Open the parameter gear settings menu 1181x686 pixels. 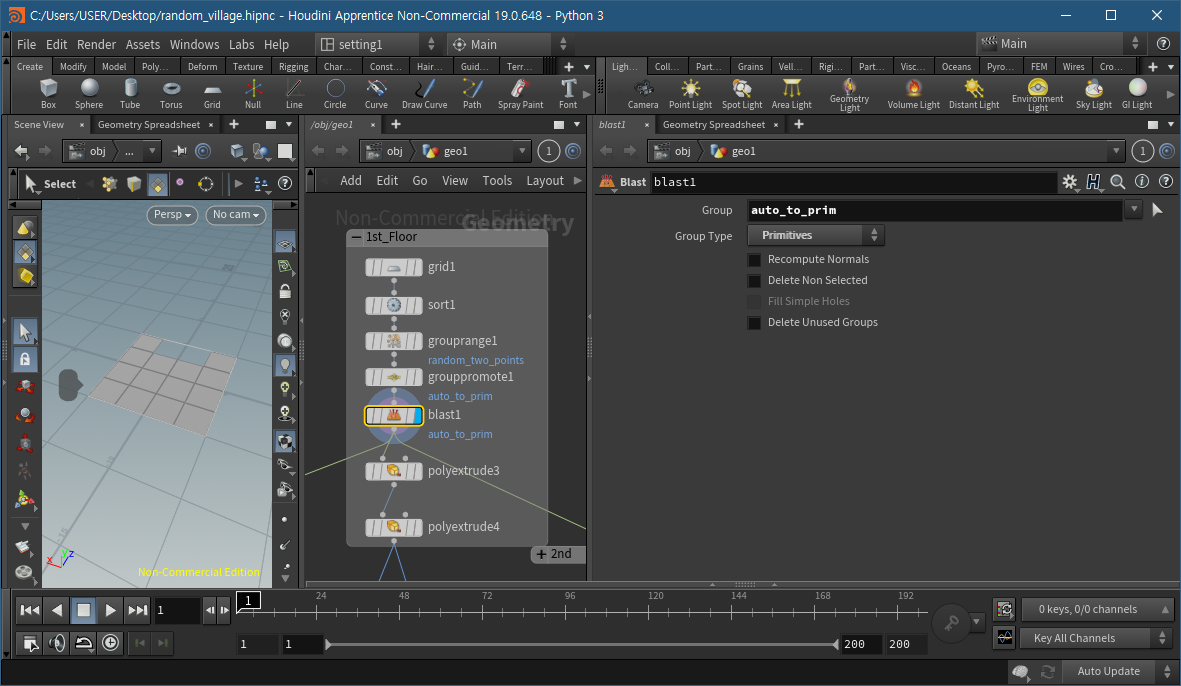(1070, 182)
